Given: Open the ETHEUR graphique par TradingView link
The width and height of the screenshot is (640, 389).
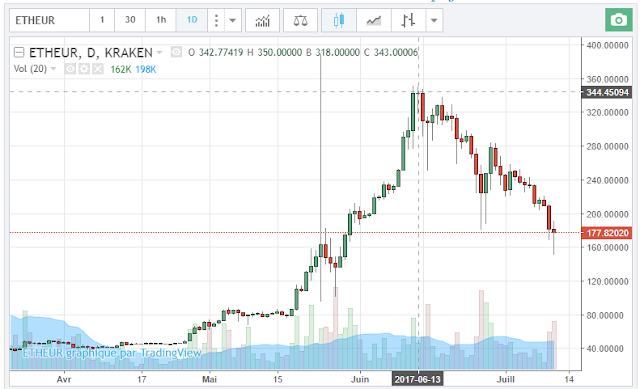Looking at the screenshot, I should pyautogui.click(x=112, y=353).
